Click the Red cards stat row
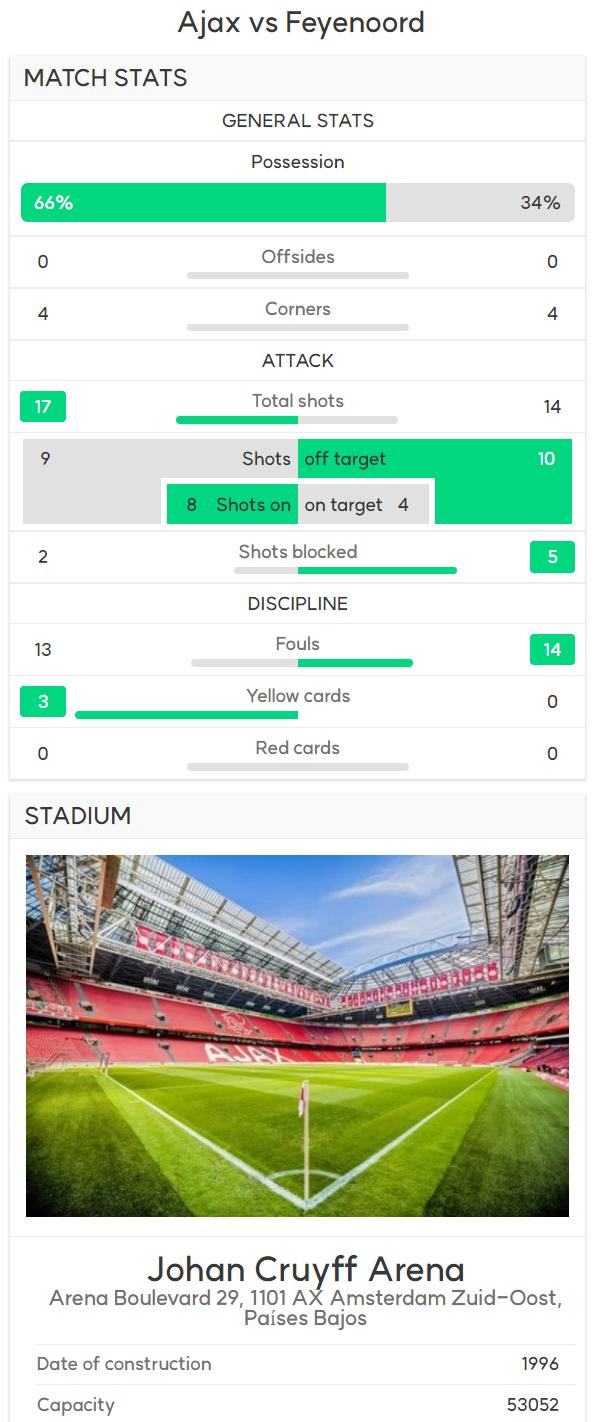 click(x=297, y=753)
